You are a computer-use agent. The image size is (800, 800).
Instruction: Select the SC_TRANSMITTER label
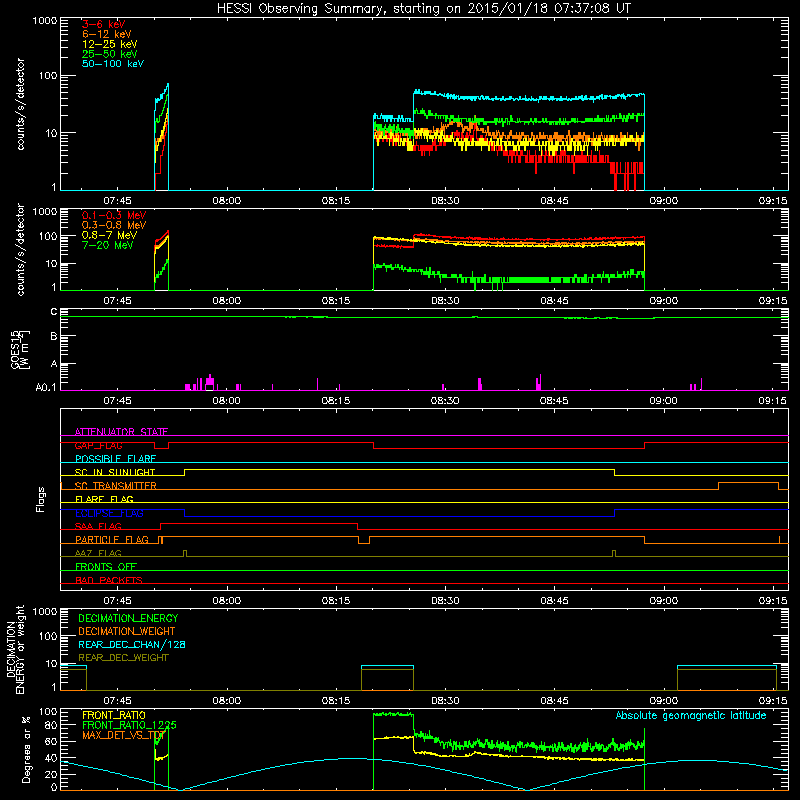click(116, 486)
